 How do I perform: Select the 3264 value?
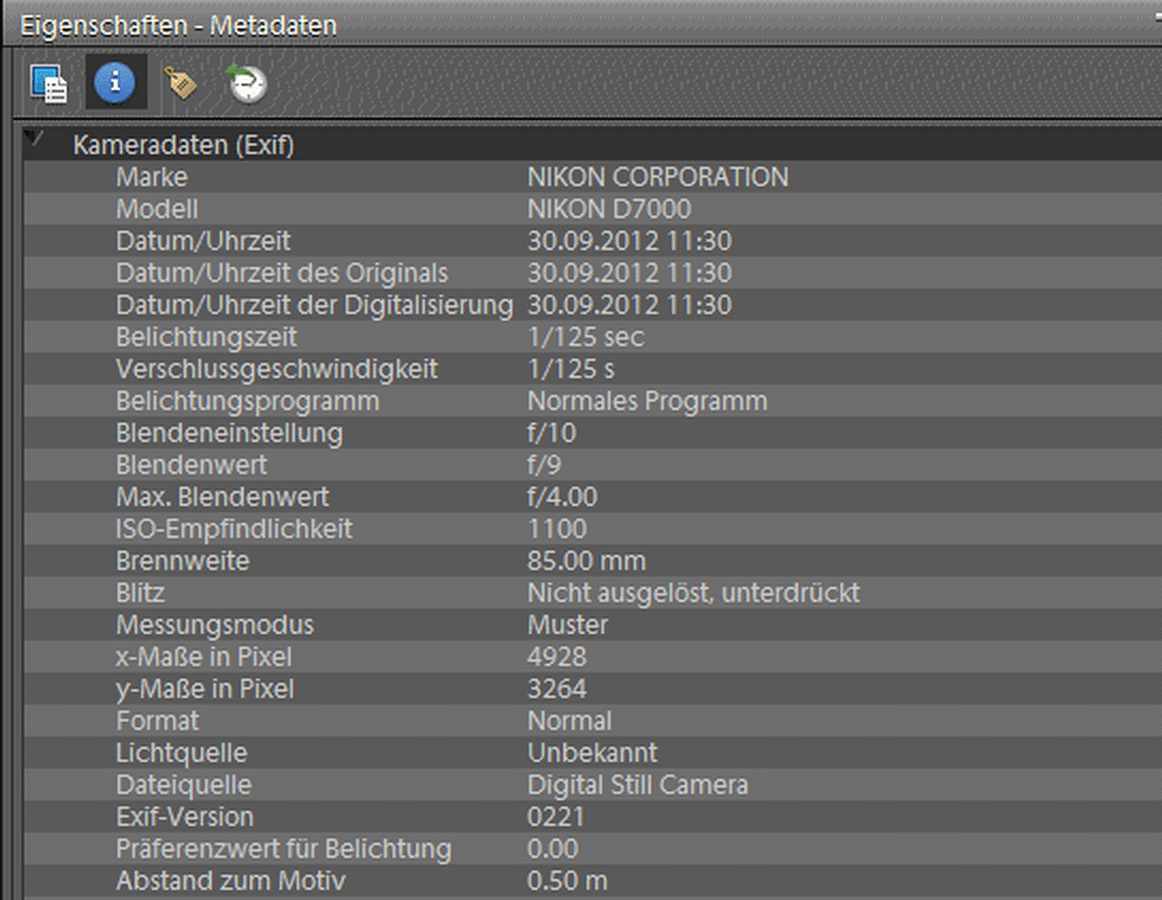coord(557,689)
